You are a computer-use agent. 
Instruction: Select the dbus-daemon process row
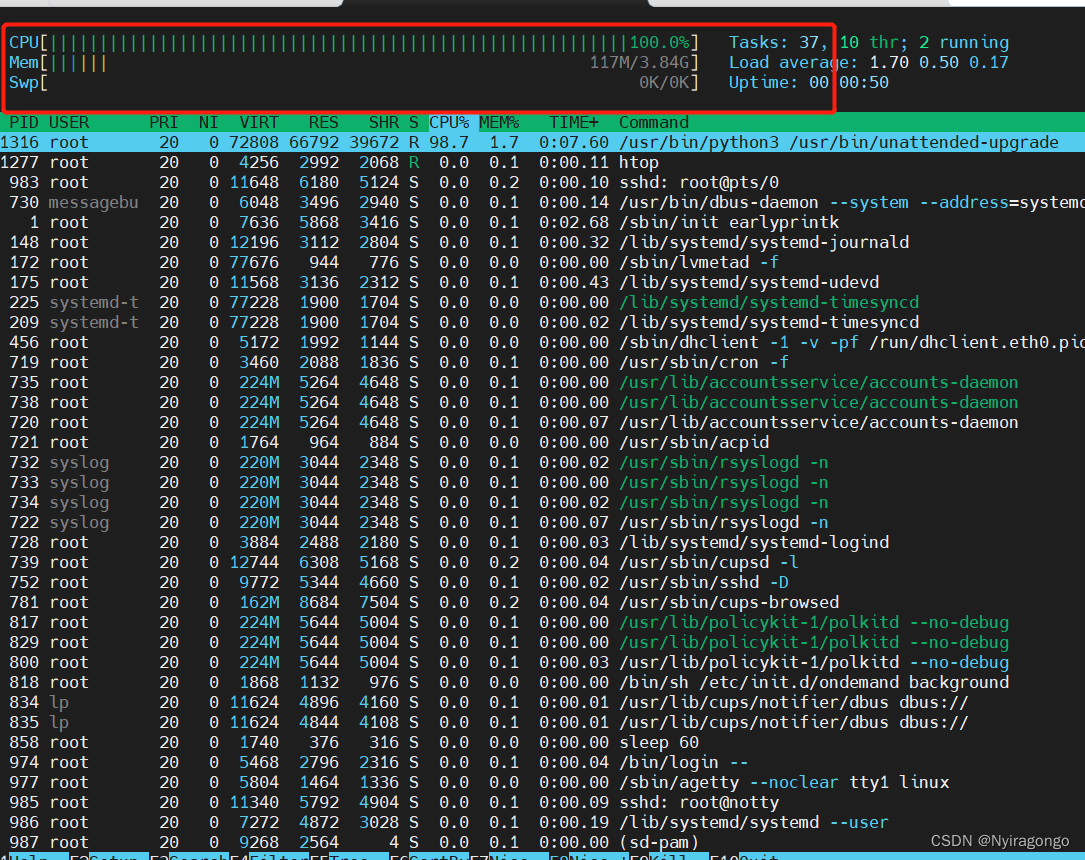tap(542, 203)
